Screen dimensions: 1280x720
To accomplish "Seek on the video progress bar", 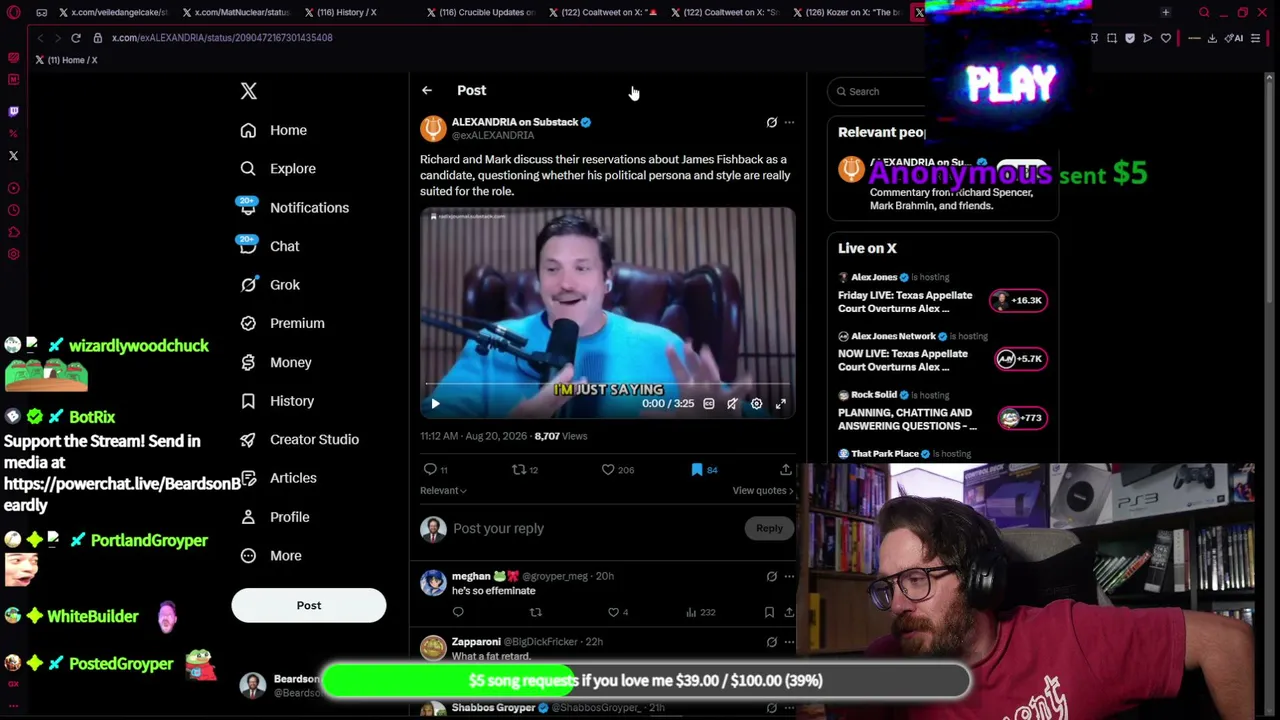I will pos(608,383).
